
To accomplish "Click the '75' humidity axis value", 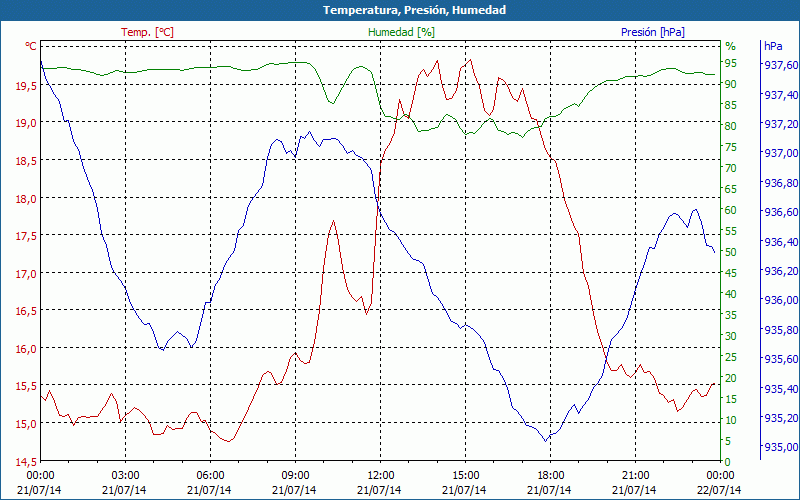I will pyautogui.click(x=731, y=147).
